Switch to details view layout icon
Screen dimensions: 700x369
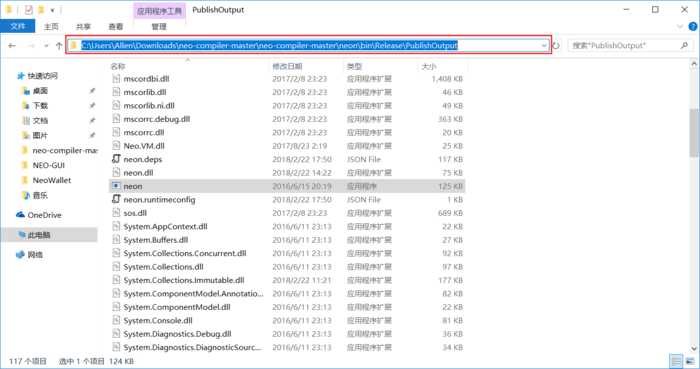(676, 361)
